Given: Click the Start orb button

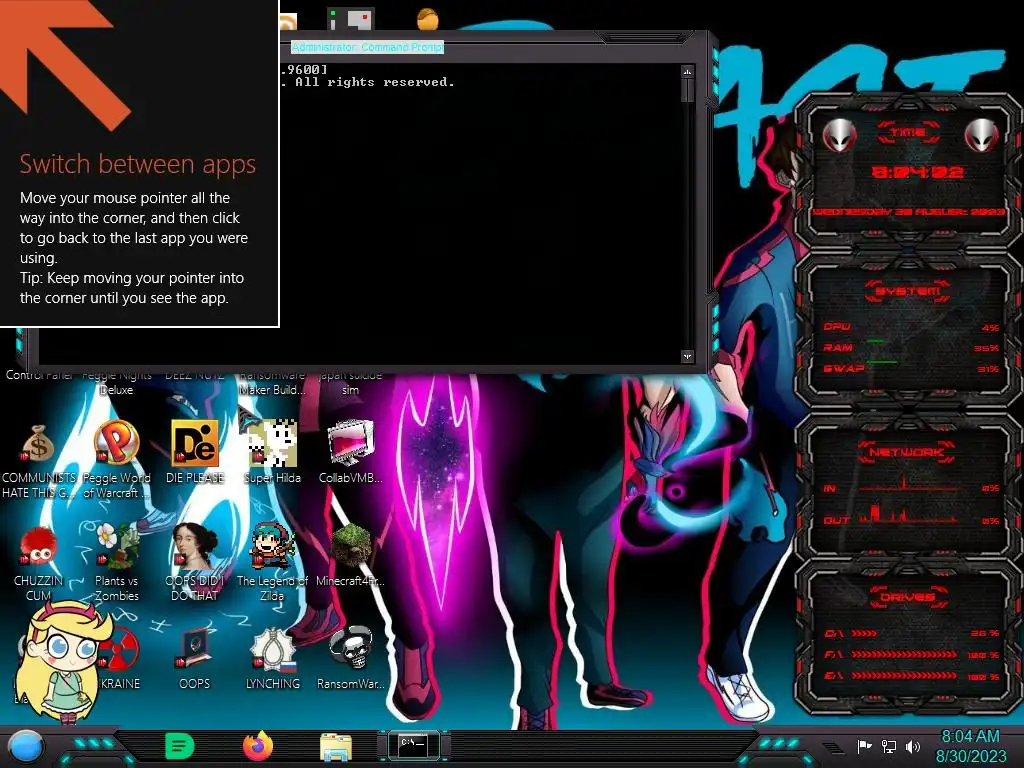Looking at the screenshot, I should (x=26, y=747).
